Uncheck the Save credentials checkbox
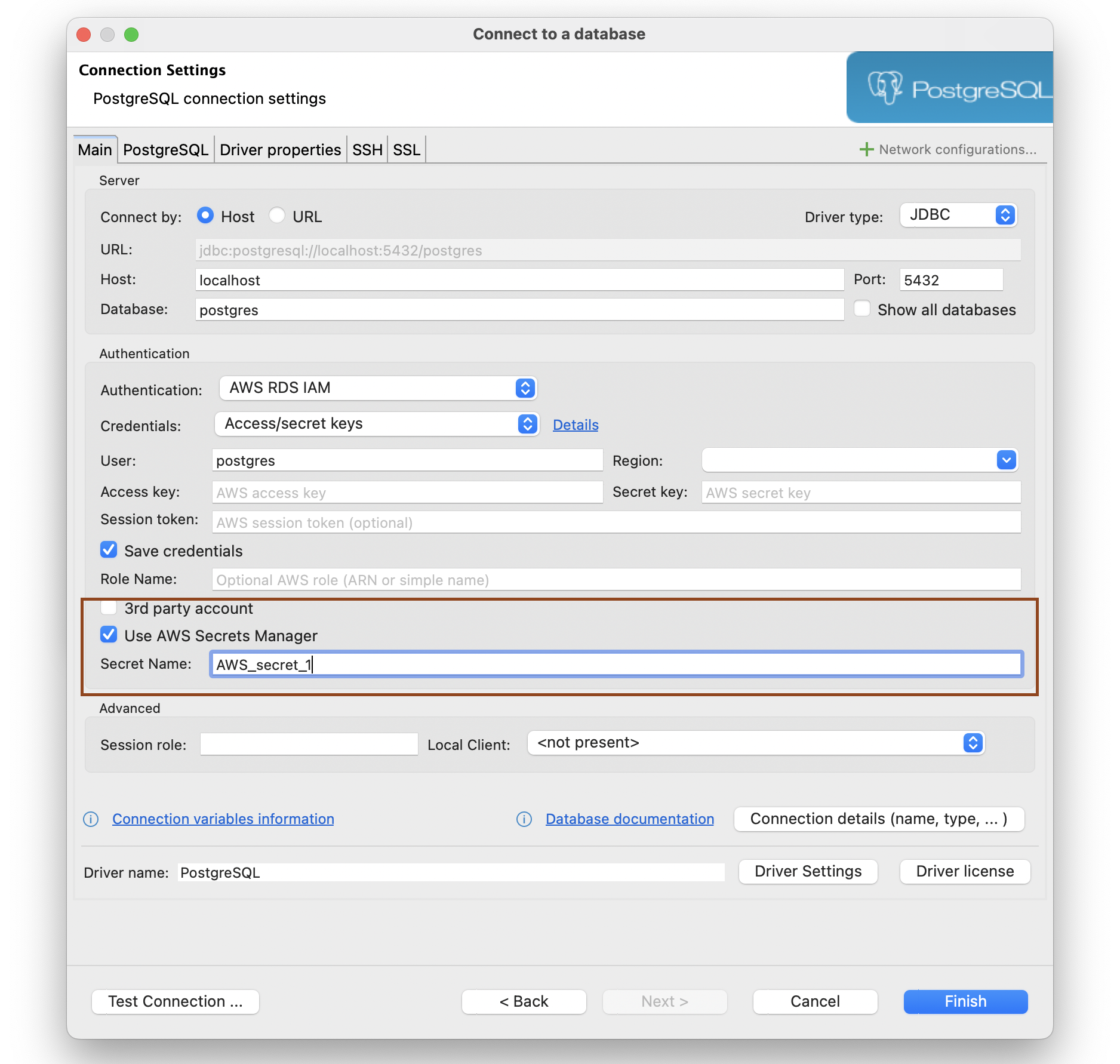Viewport: 1120px width, 1064px height. 109,550
